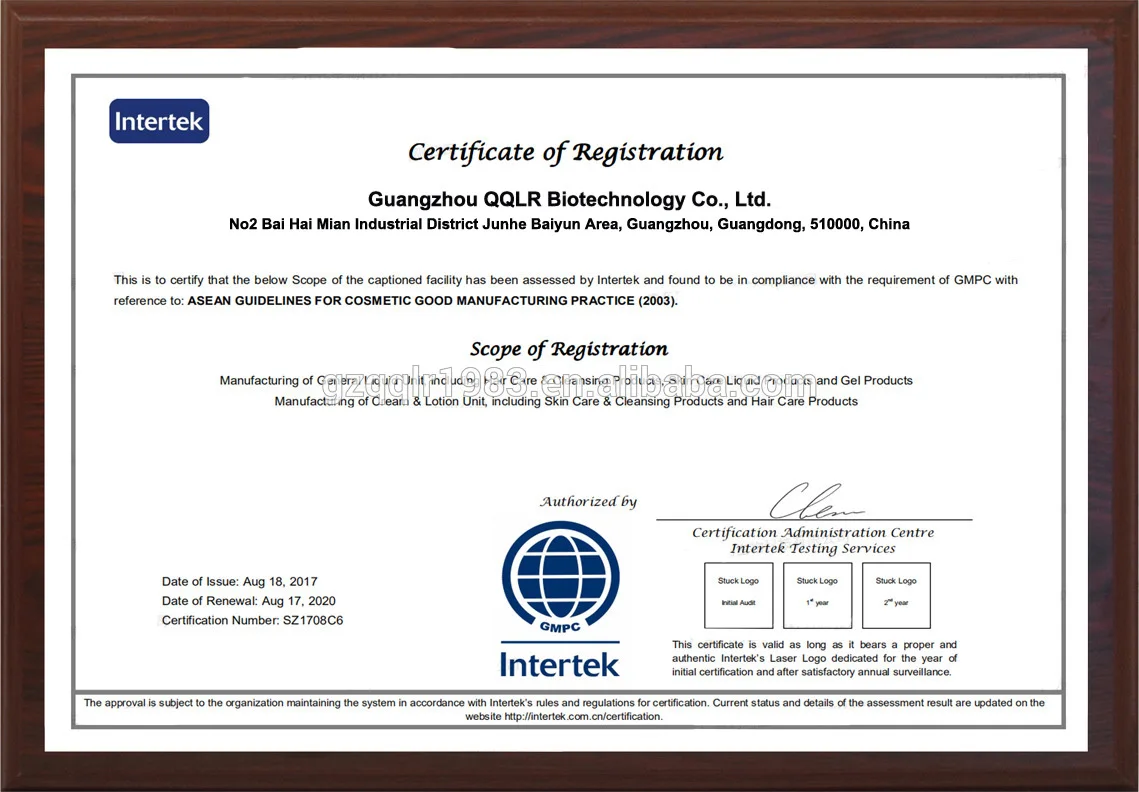Select the Stuck Logo 2nd year box
The height and width of the screenshot is (792, 1139).
[x=896, y=595]
